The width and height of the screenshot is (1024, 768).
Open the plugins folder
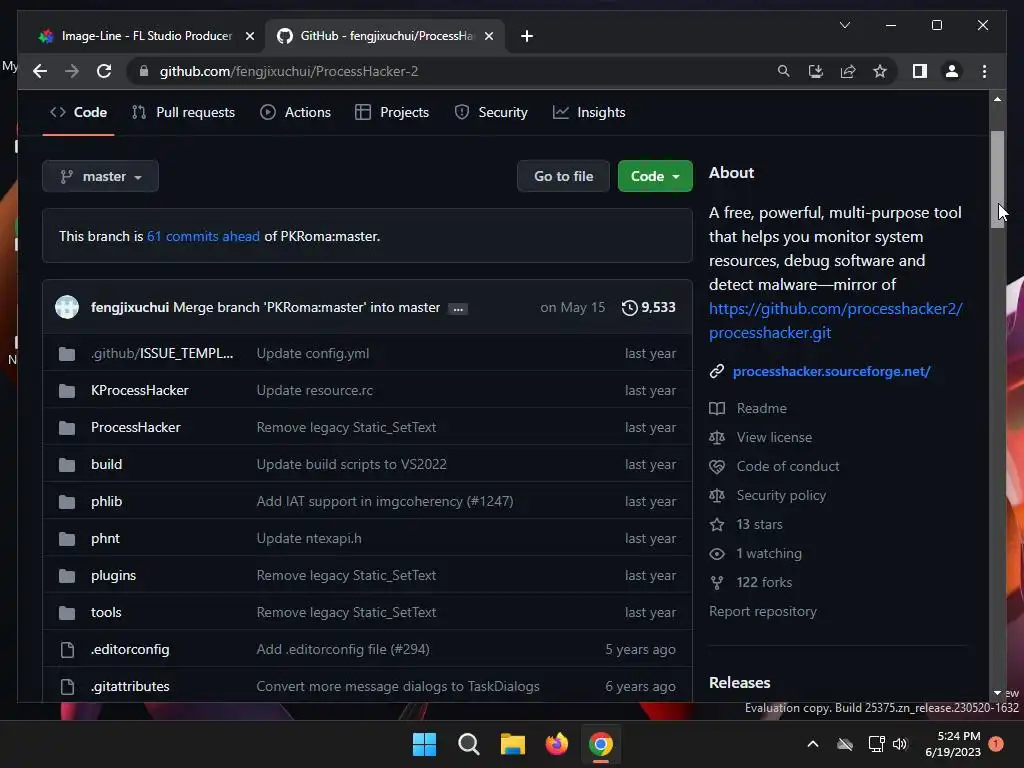tap(114, 575)
